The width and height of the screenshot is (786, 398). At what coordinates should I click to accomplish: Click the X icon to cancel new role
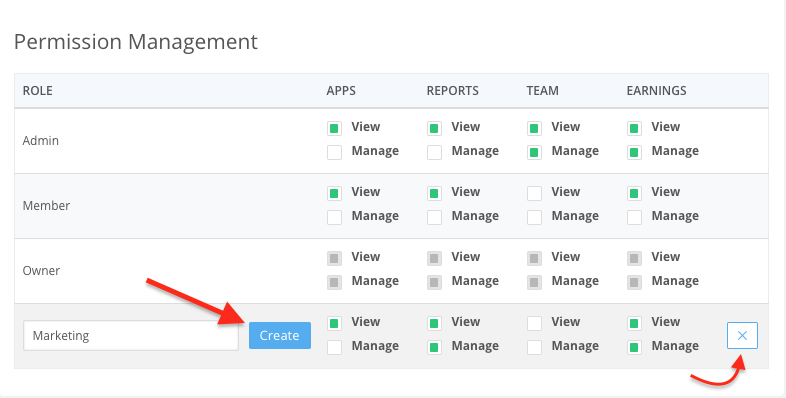pyautogui.click(x=742, y=335)
